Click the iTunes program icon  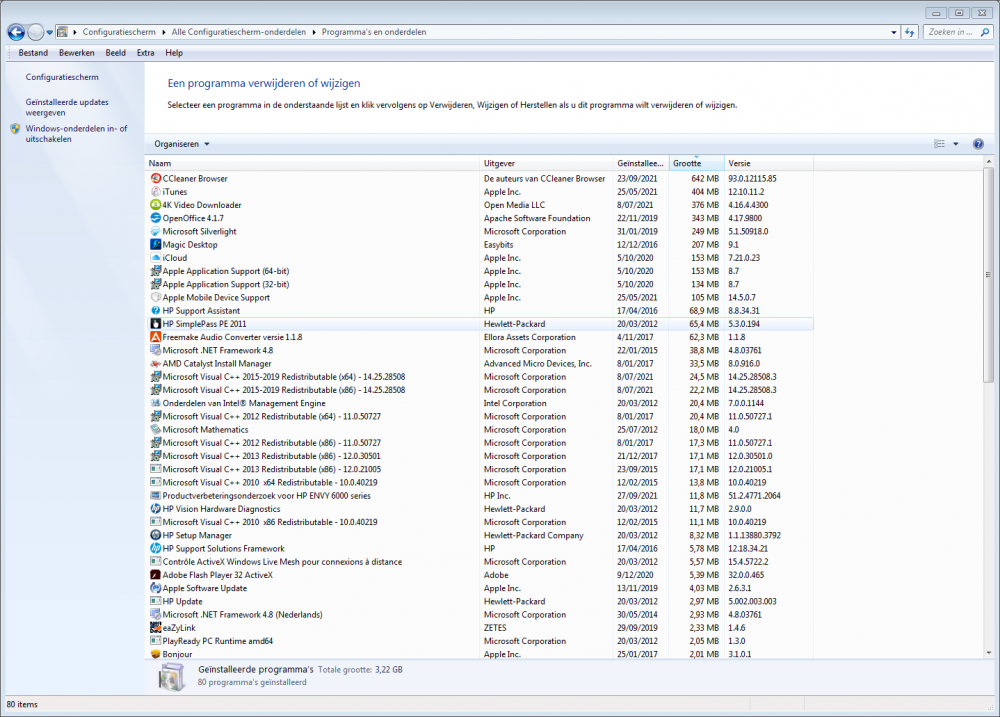point(155,192)
